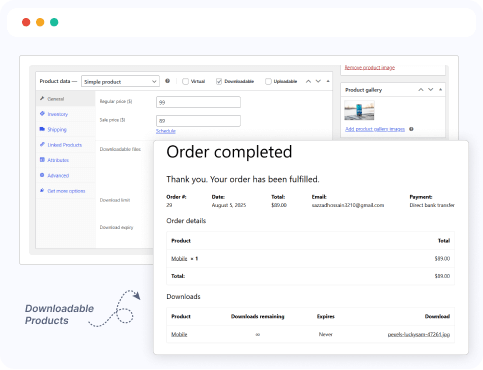The height and width of the screenshot is (370, 483).
Task: Download the pexels-luckysam jpg file link
Action: tap(419, 334)
